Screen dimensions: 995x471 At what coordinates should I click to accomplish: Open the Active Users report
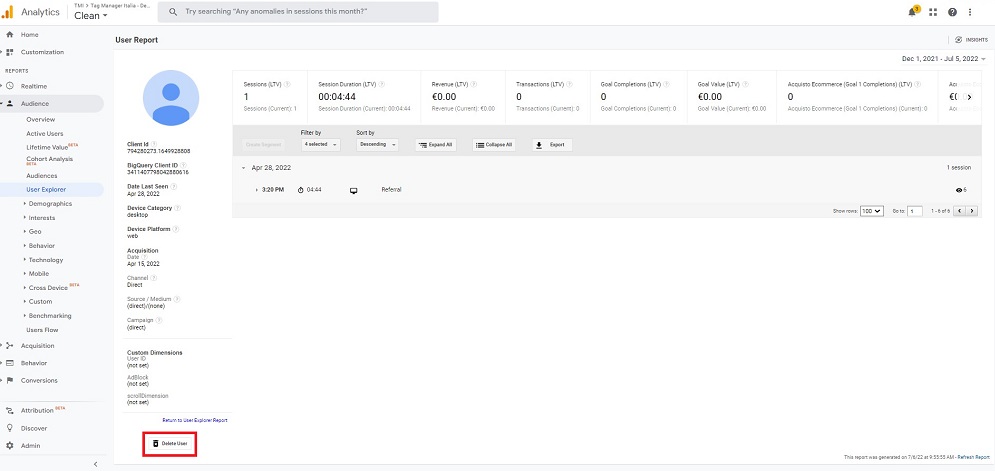click(44, 134)
